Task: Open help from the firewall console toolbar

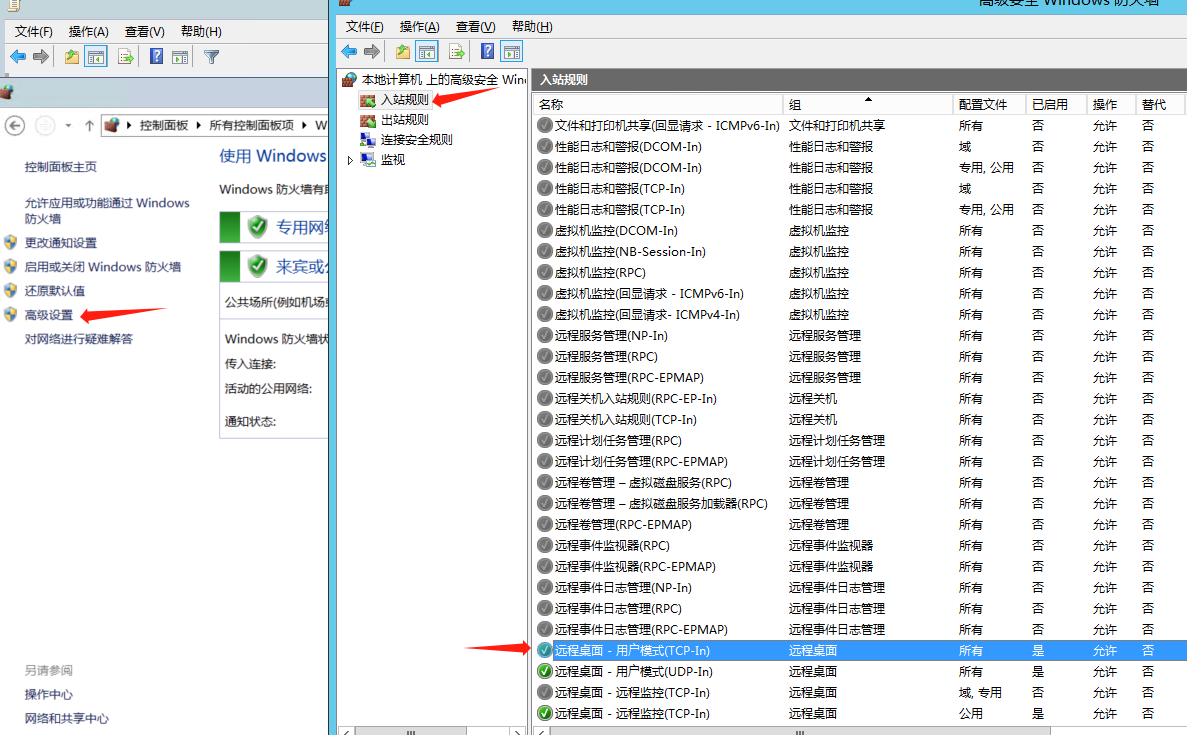Action: pyautogui.click(x=488, y=51)
